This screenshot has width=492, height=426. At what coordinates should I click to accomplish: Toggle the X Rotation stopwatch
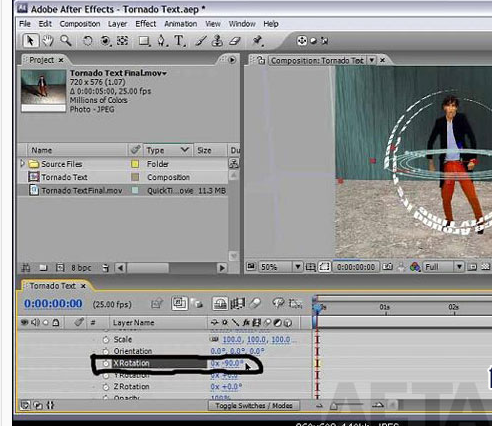pos(106,364)
